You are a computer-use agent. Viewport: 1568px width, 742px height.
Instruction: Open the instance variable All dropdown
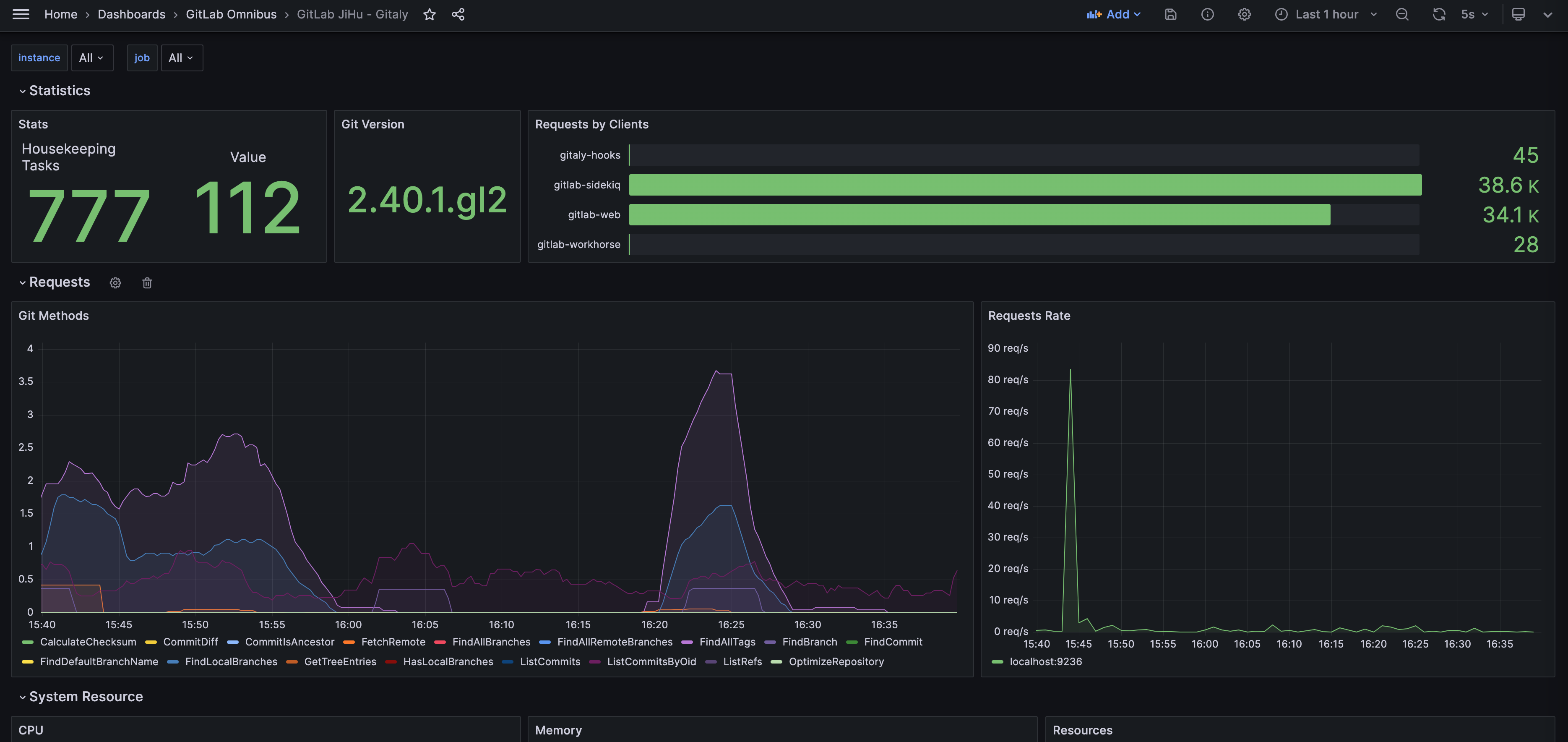[92, 58]
